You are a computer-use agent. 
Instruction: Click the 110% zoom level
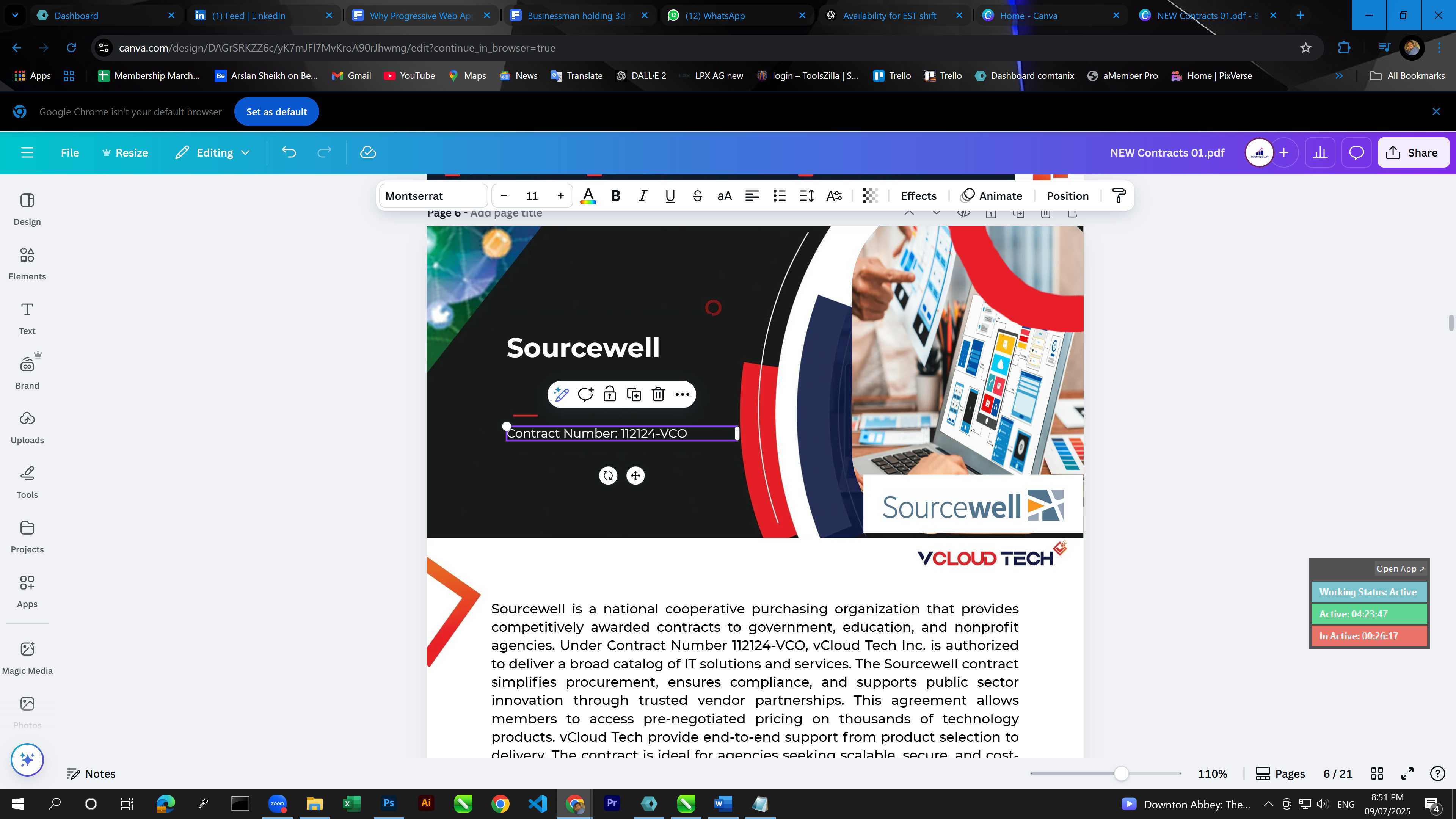[x=1213, y=774]
